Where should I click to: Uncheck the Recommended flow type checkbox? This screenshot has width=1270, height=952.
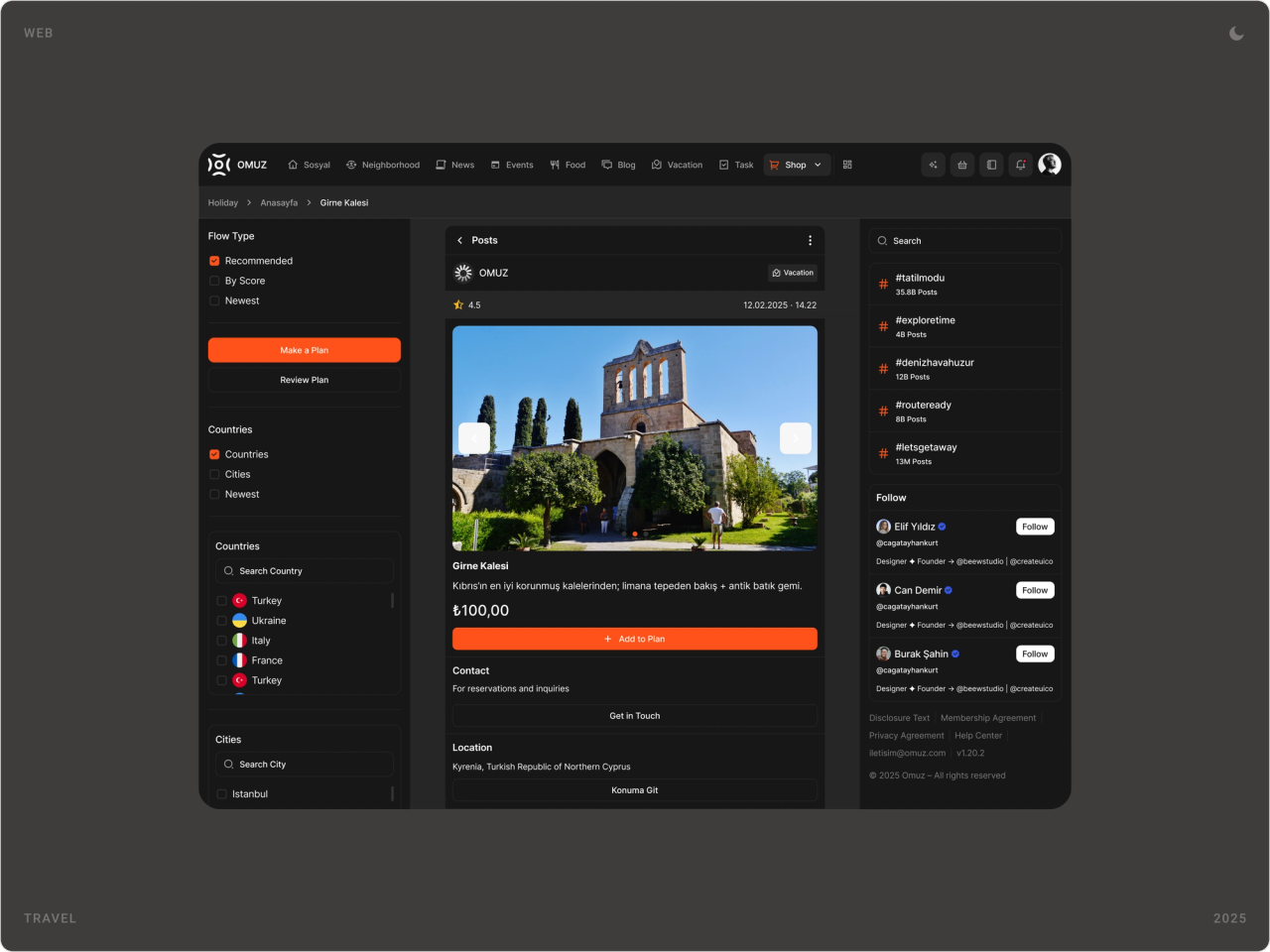click(214, 261)
